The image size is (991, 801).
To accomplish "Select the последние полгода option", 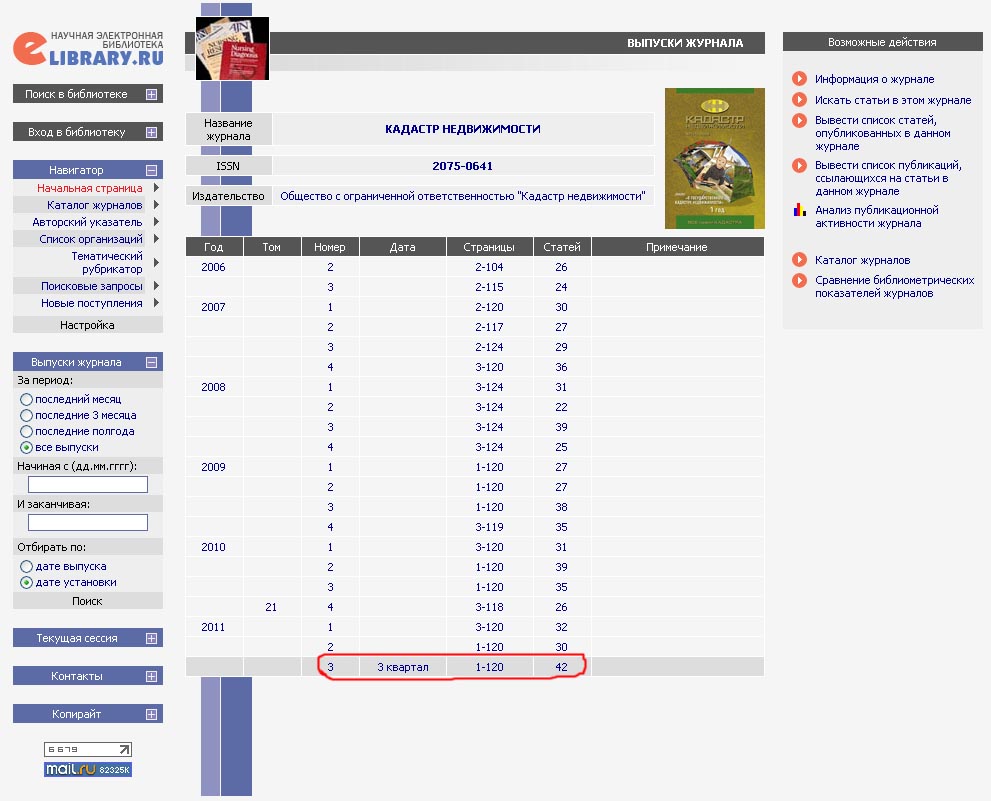I will pyautogui.click(x=26, y=431).
